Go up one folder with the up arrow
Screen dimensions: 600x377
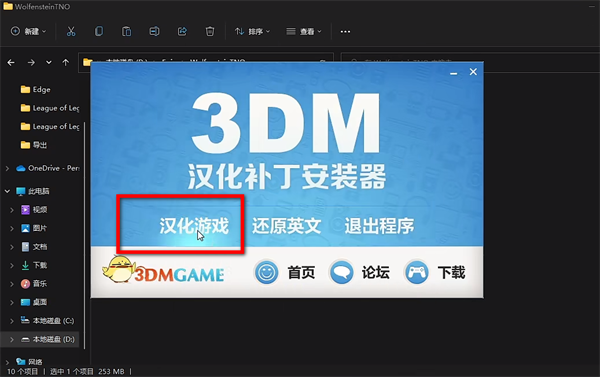pos(66,62)
